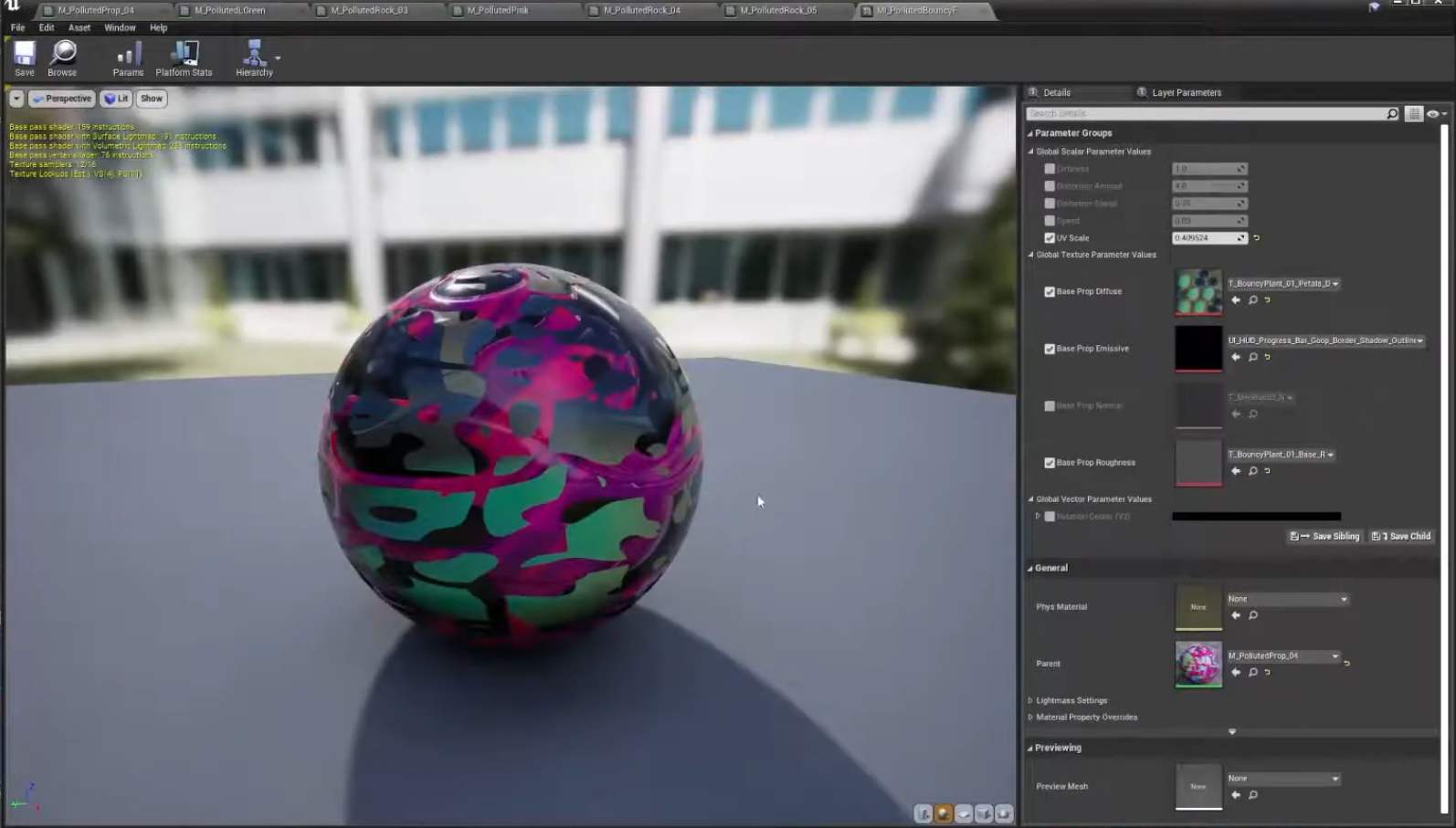
Task: Use selected asset for Parent material
Action: [x=1236, y=673]
